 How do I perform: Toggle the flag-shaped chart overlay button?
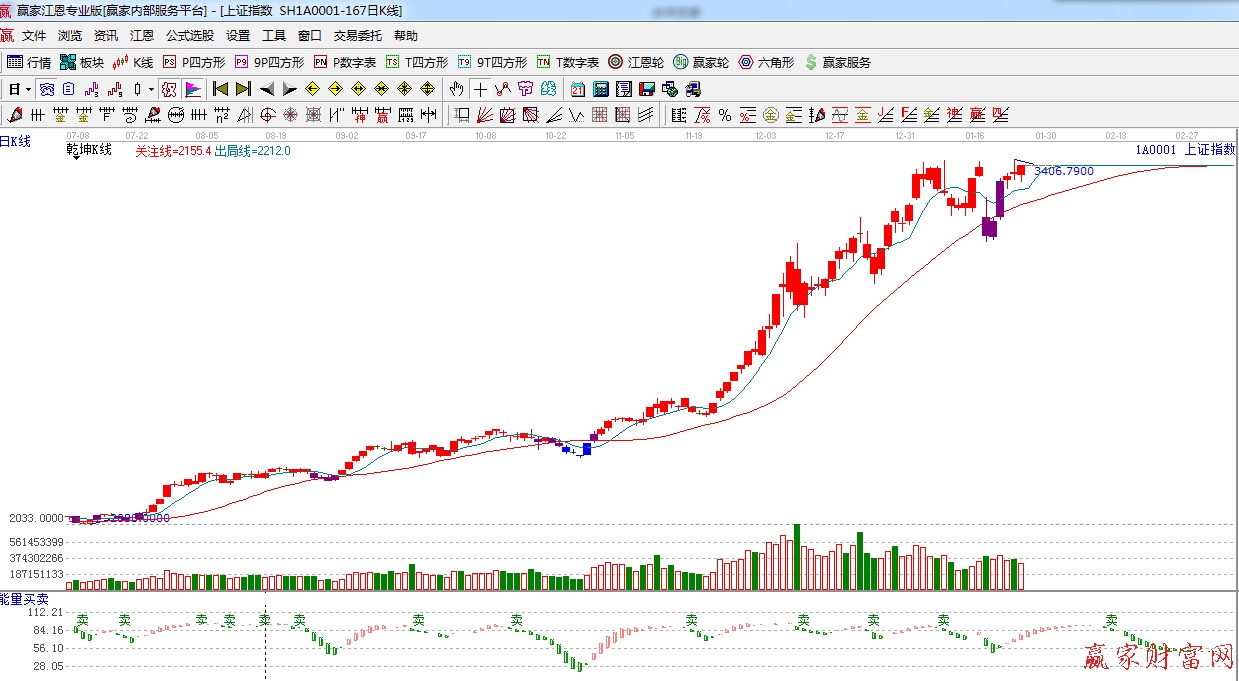pyautogui.click(x=193, y=89)
